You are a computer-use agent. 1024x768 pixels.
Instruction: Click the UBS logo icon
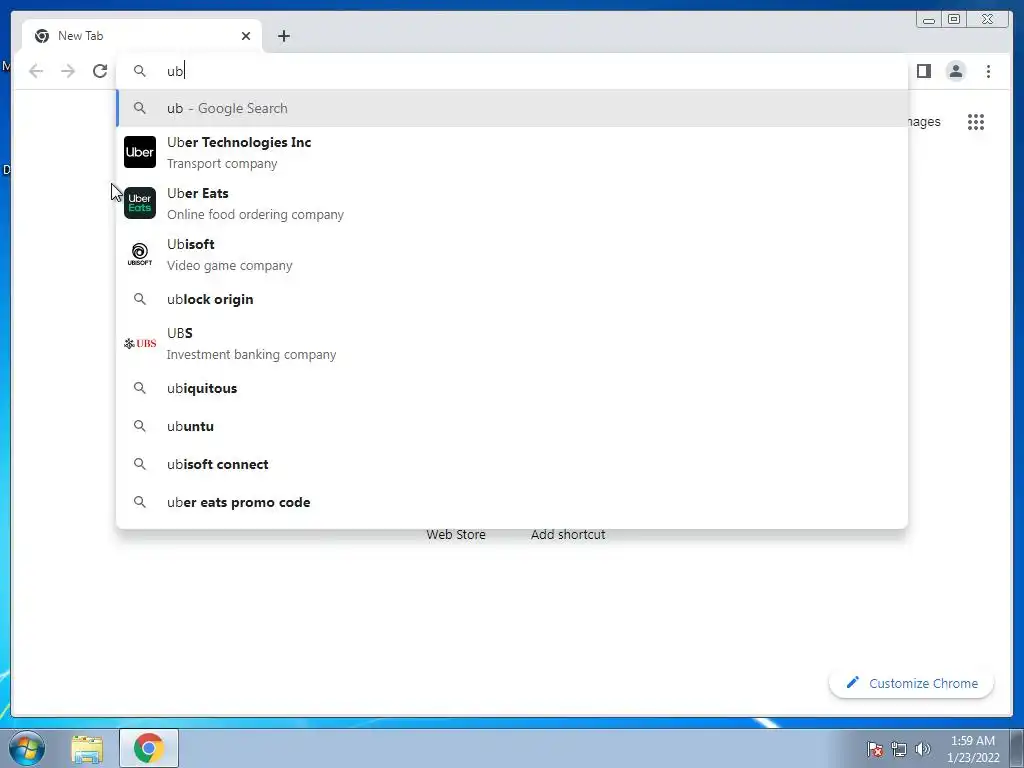point(140,344)
